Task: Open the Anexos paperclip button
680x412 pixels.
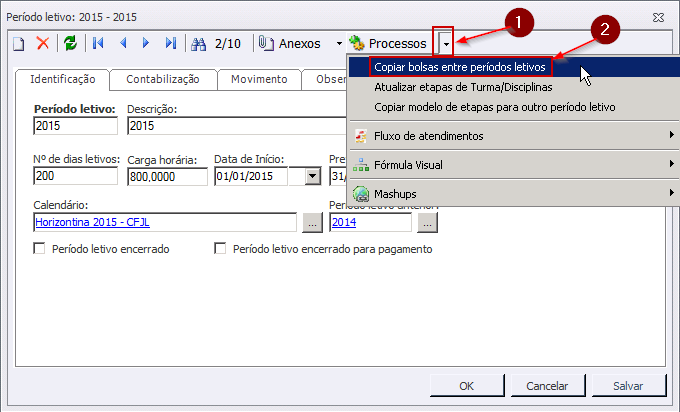Action: point(290,43)
